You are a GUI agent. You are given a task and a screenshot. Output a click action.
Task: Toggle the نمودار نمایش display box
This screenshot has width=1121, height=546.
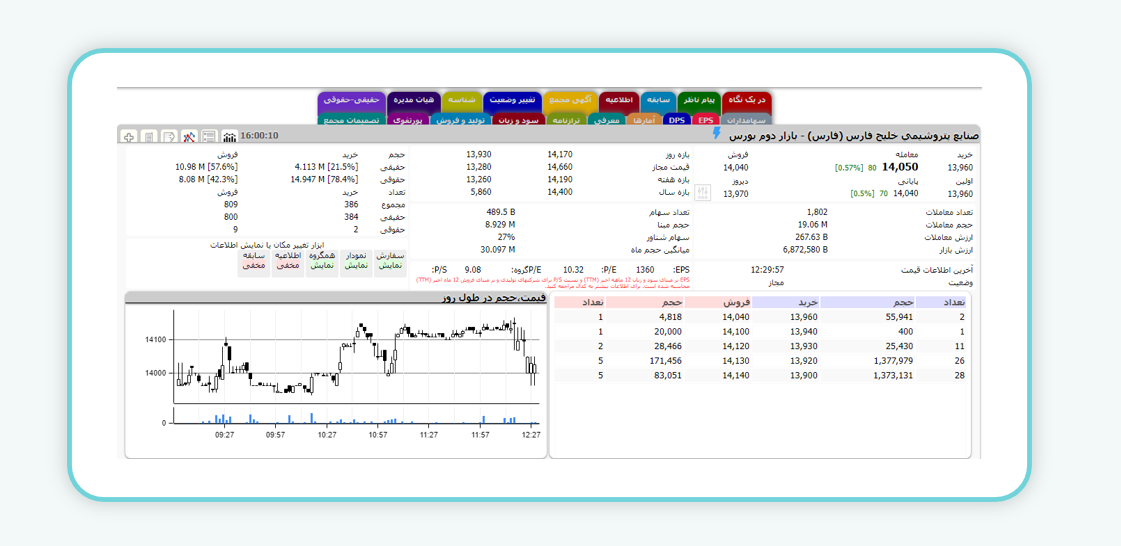pyautogui.click(x=356, y=260)
